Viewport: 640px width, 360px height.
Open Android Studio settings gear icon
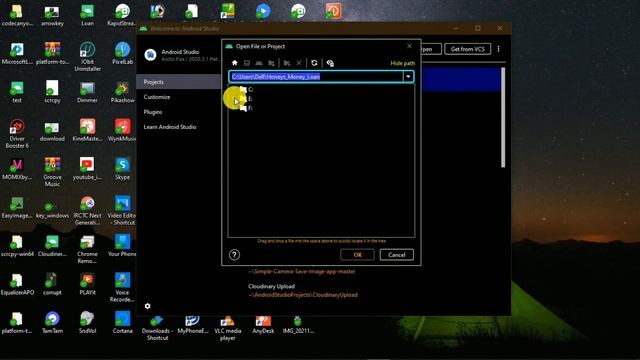(147, 306)
